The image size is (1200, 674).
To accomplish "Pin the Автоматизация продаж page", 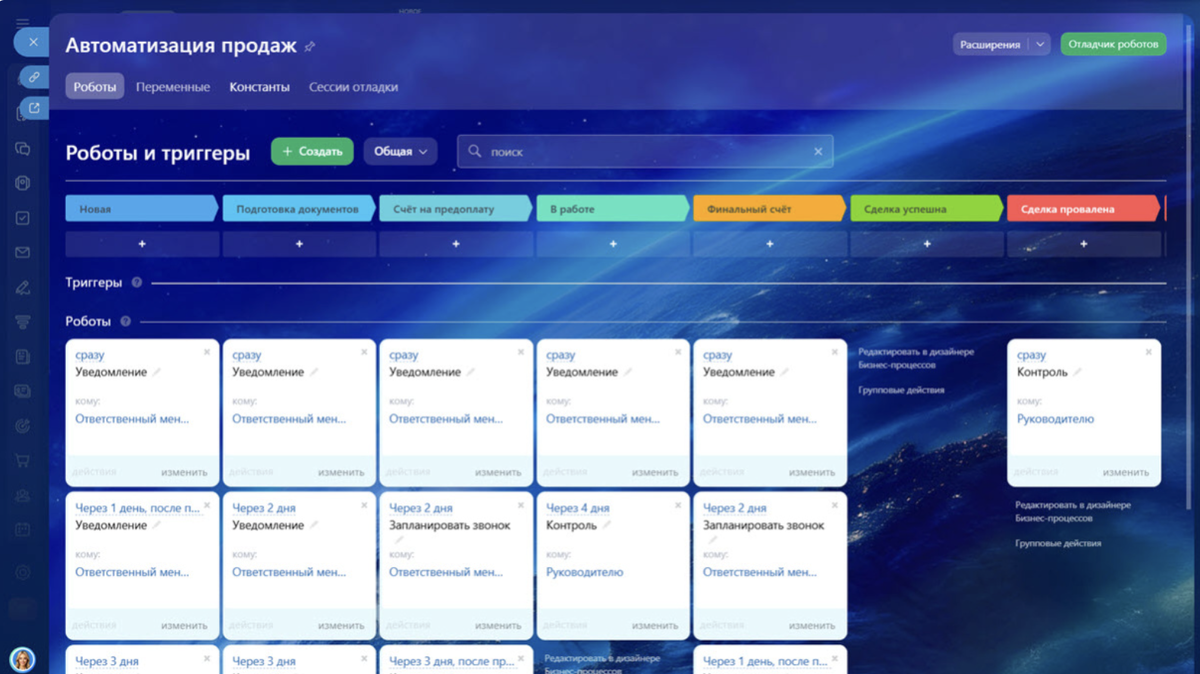I will click(310, 46).
